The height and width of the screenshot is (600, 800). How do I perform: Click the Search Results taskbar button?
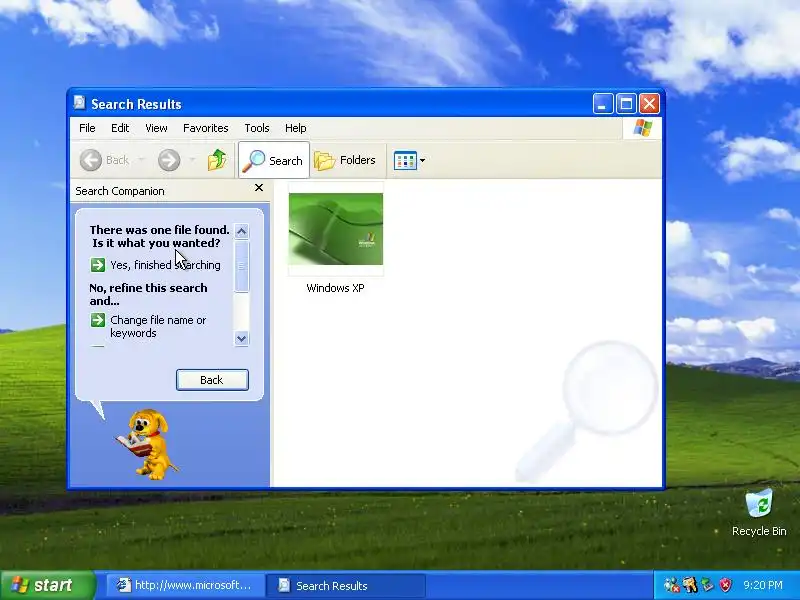[x=345, y=585]
